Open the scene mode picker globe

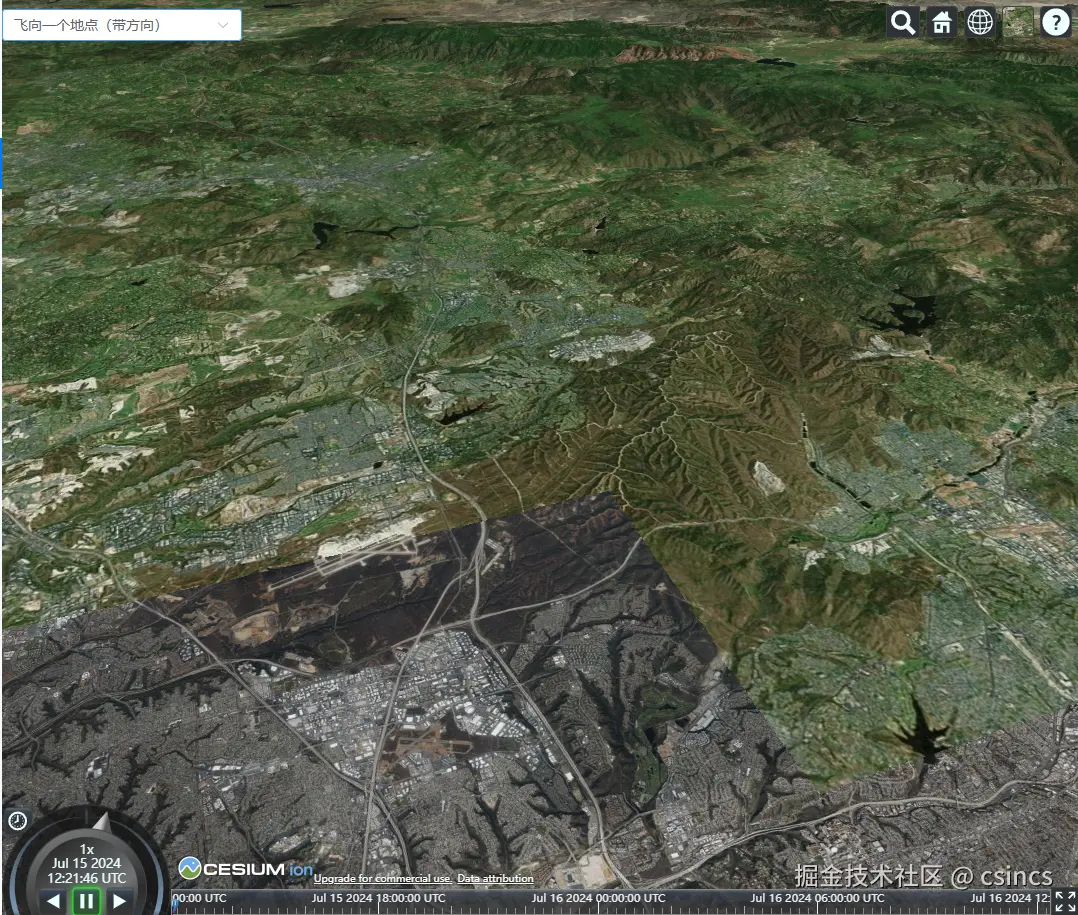point(980,22)
